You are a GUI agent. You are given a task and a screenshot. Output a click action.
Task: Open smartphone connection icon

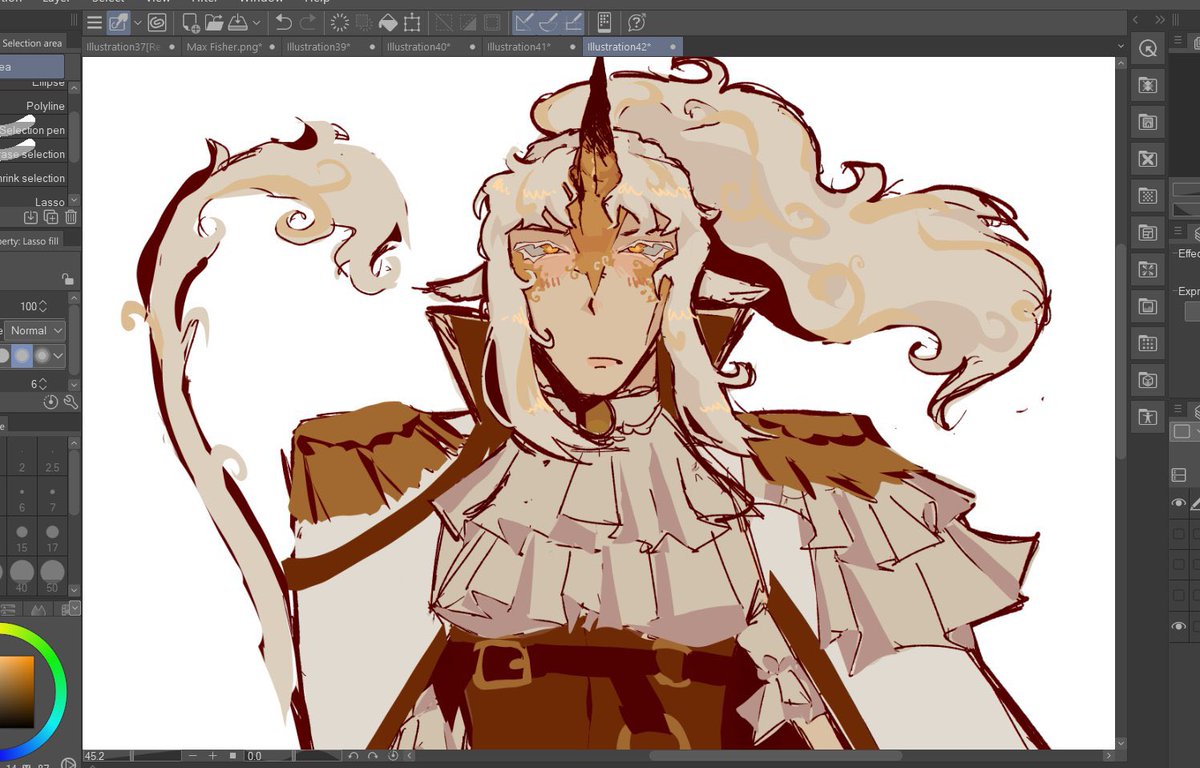604,22
